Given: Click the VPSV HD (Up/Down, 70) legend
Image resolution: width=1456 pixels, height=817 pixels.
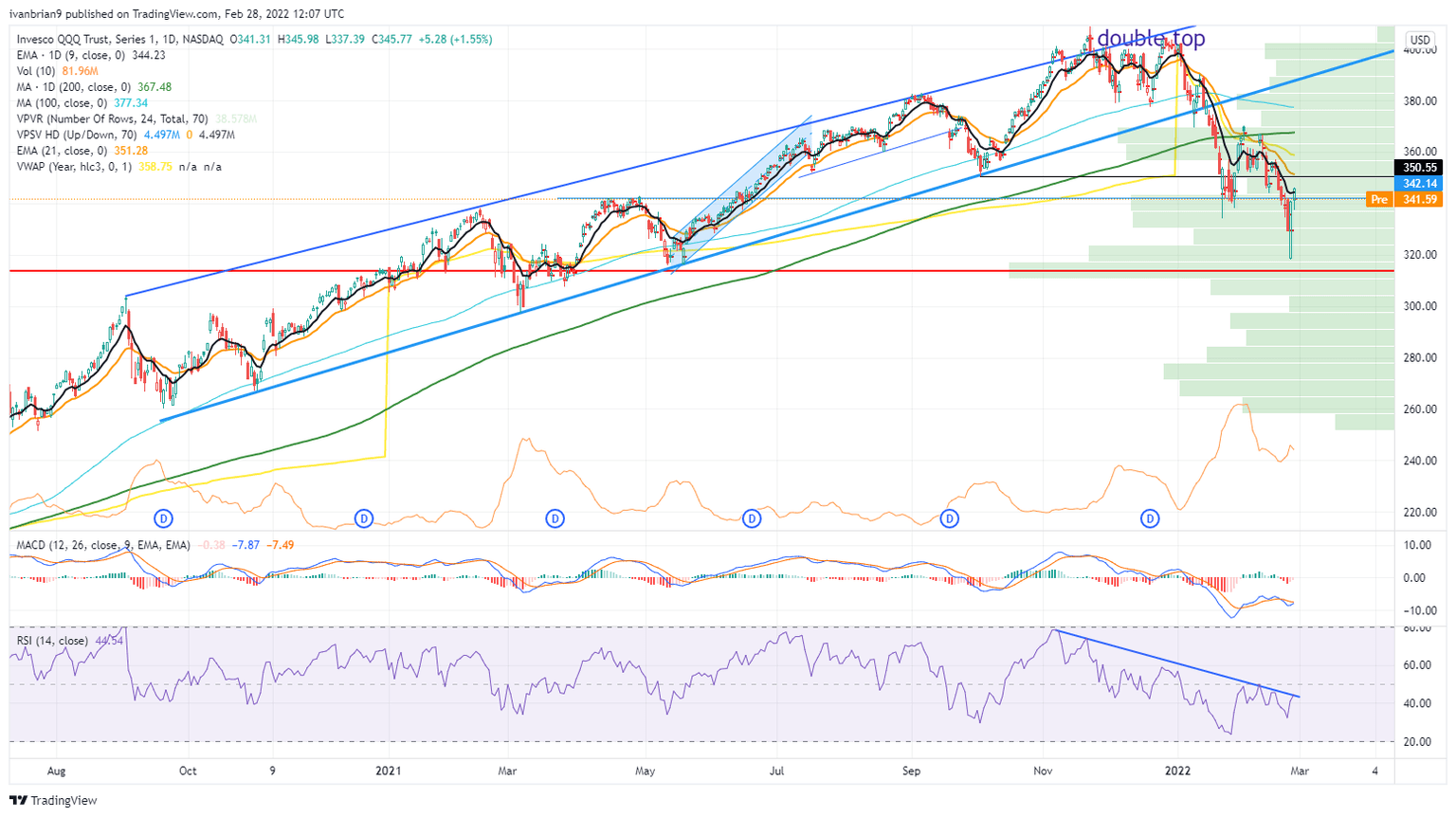Looking at the screenshot, I should (x=79, y=136).
